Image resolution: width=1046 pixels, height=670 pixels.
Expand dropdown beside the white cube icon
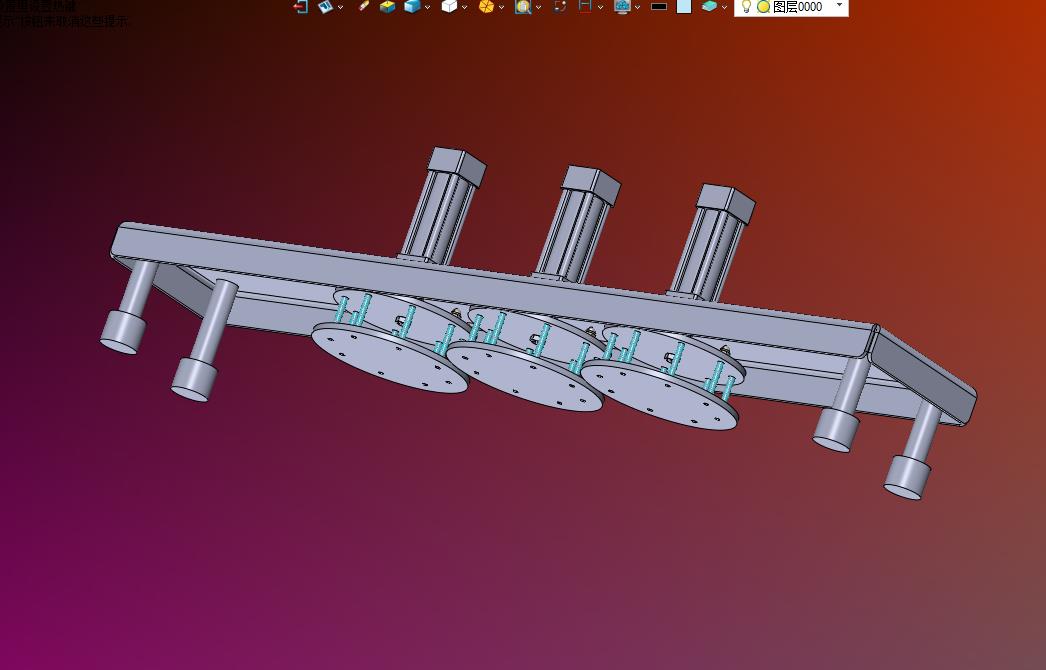(x=464, y=7)
